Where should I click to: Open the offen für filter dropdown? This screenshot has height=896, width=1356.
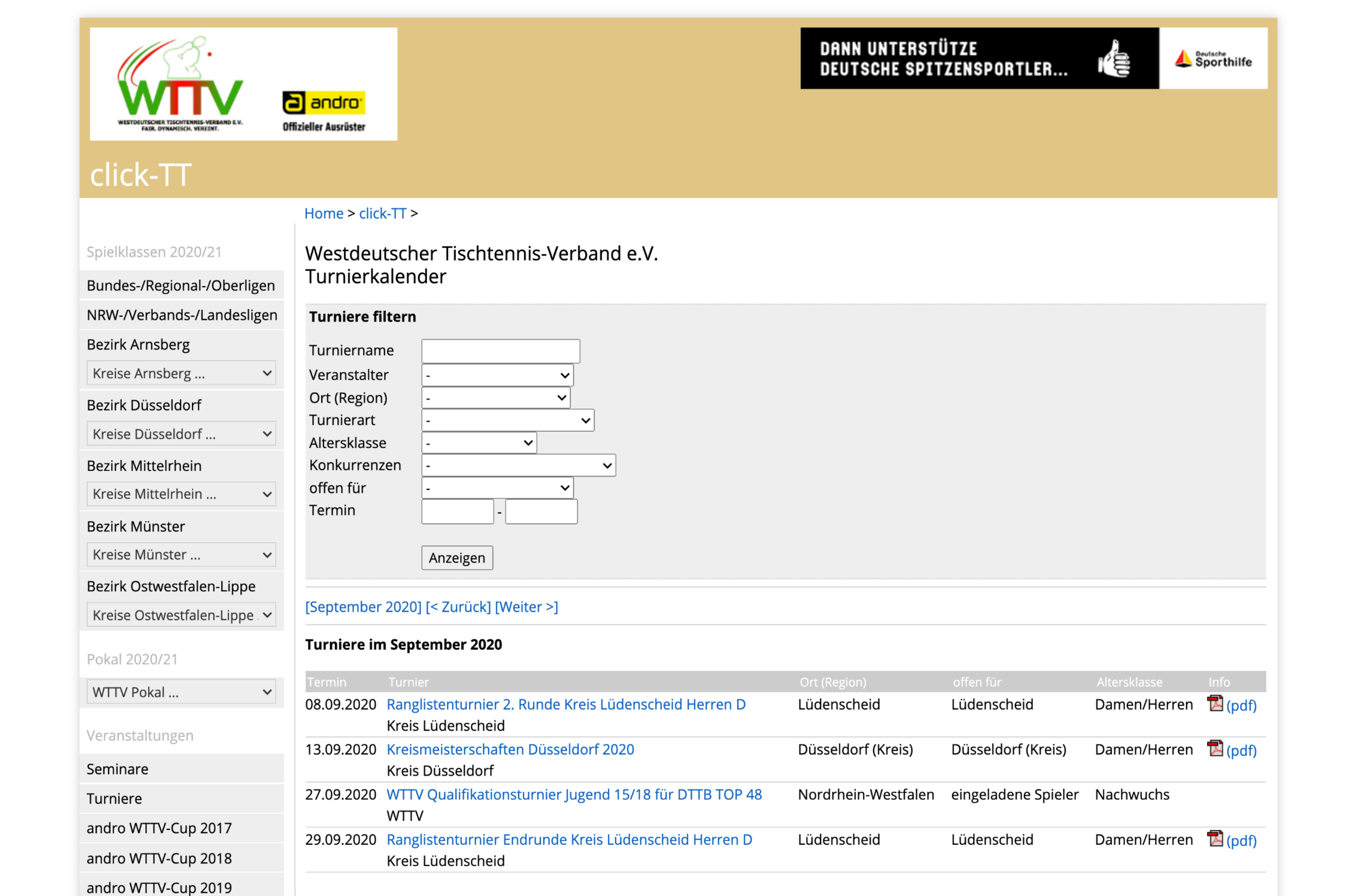click(x=498, y=488)
